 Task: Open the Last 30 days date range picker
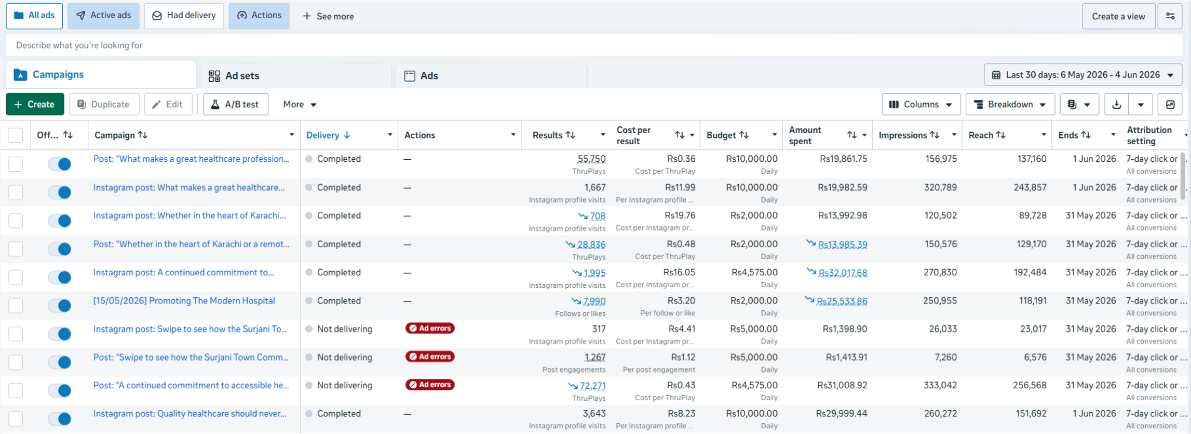click(1083, 74)
